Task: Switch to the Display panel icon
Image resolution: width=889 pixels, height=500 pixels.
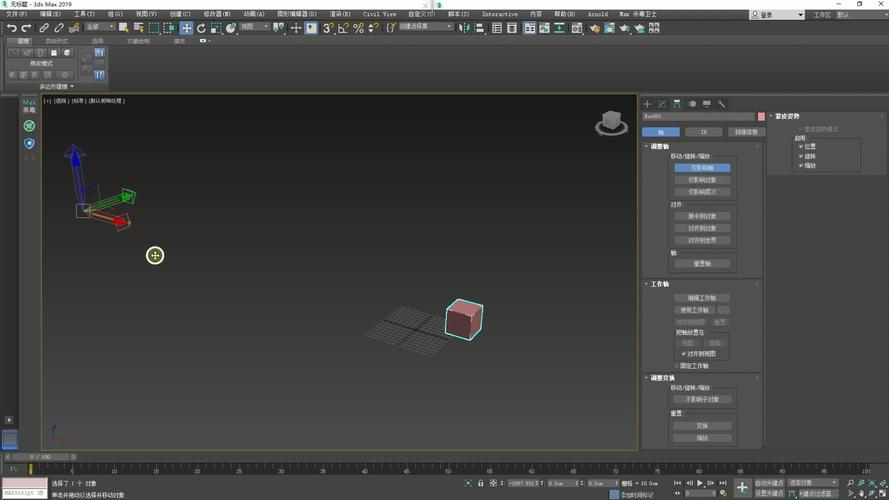Action: (707, 104)
